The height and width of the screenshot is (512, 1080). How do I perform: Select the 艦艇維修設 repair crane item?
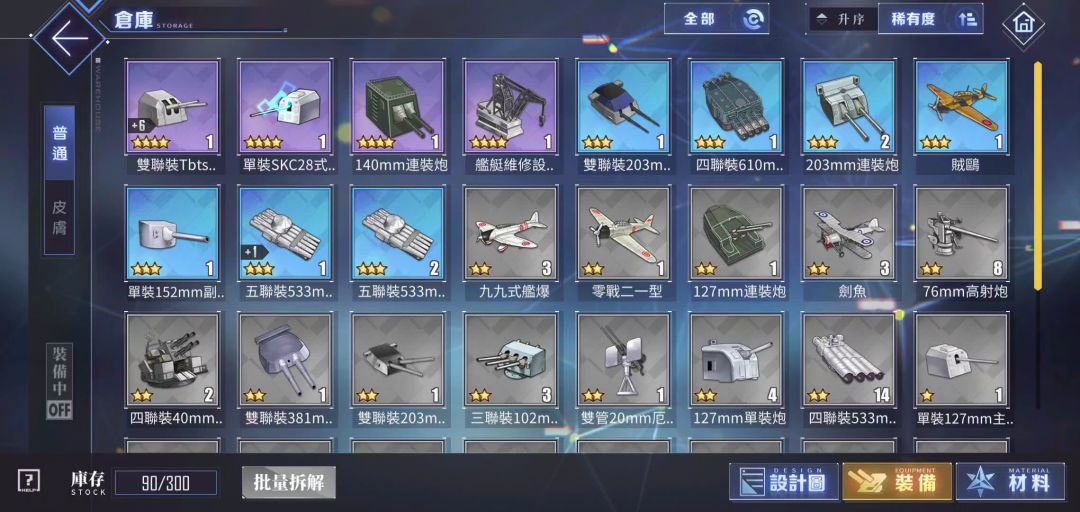pyautogui.click(x=510, y=116)
